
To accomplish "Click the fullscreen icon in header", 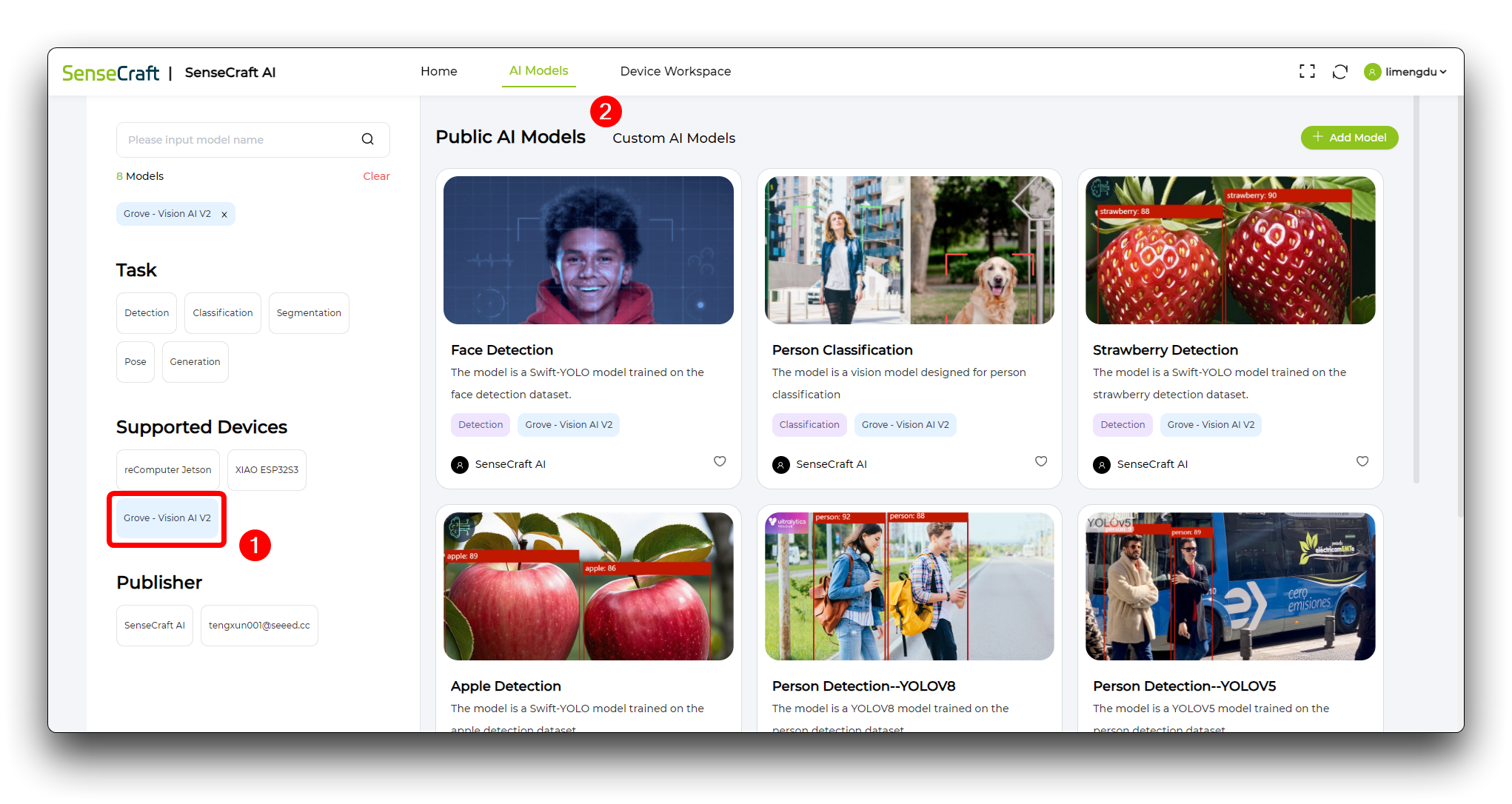I will [x=1307, y=71].
